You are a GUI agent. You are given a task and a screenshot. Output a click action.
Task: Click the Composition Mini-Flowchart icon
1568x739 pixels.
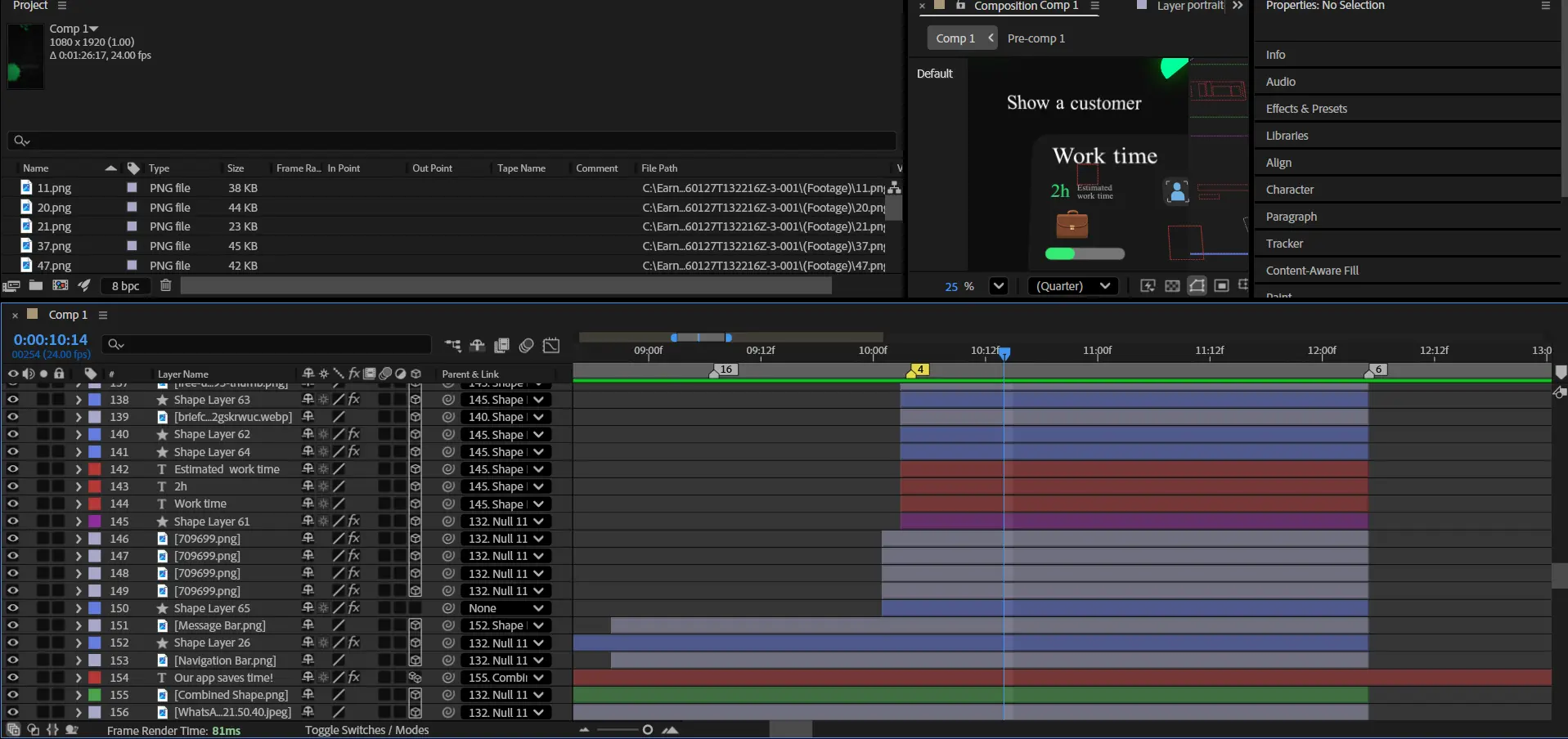(x=452, y=345)
